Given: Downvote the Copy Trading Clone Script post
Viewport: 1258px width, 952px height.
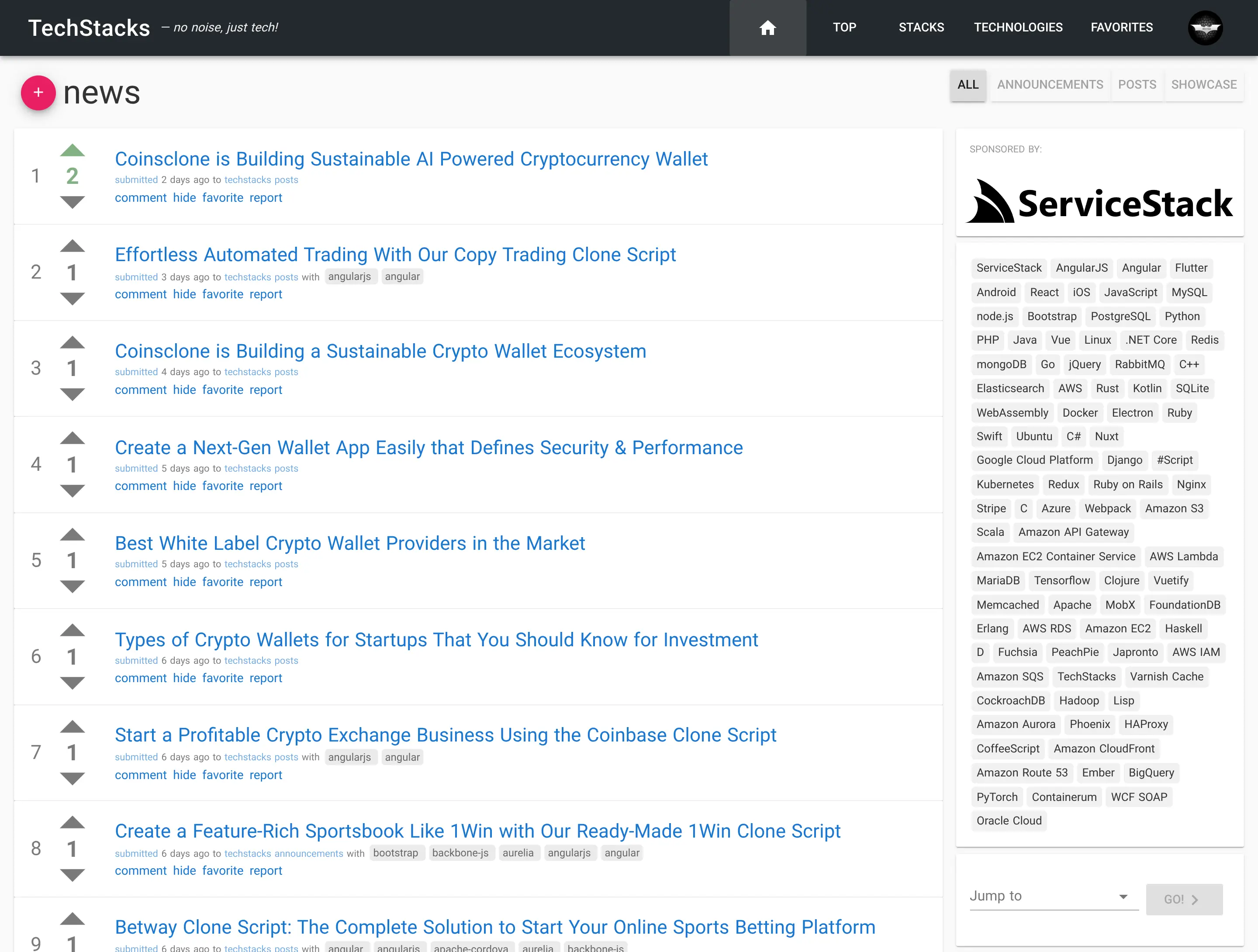Looking at the screenshot, I should tap(72, 298).
